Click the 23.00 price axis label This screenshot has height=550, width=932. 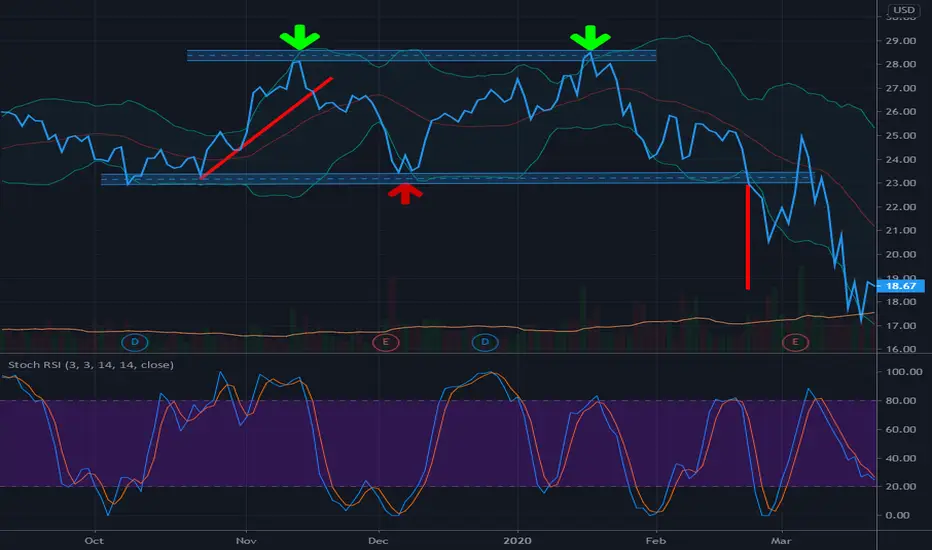pyautogui.click(x=900, y=183)
